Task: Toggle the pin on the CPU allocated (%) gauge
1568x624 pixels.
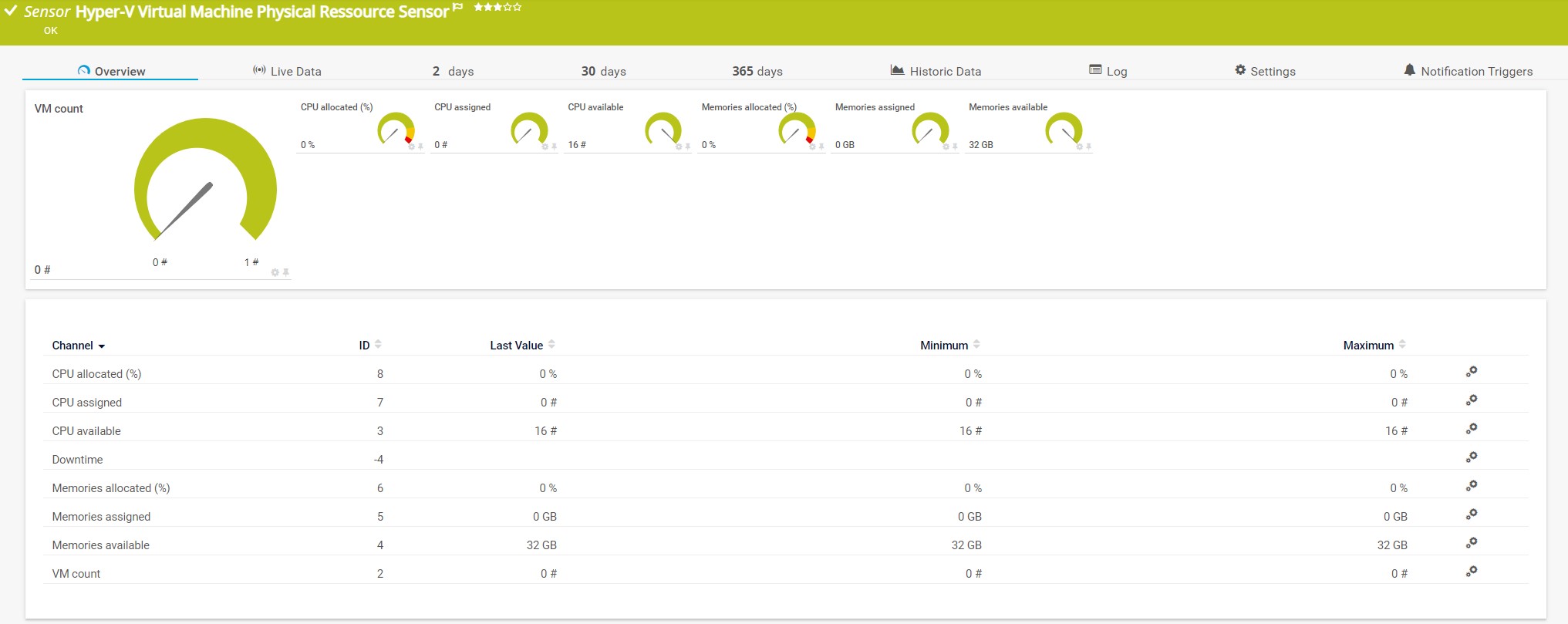Action: [x=420, y=147]
